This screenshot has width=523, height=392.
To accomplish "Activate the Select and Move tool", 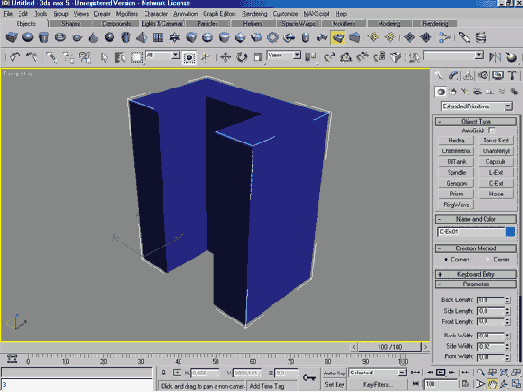I will [x=225, y=57].
